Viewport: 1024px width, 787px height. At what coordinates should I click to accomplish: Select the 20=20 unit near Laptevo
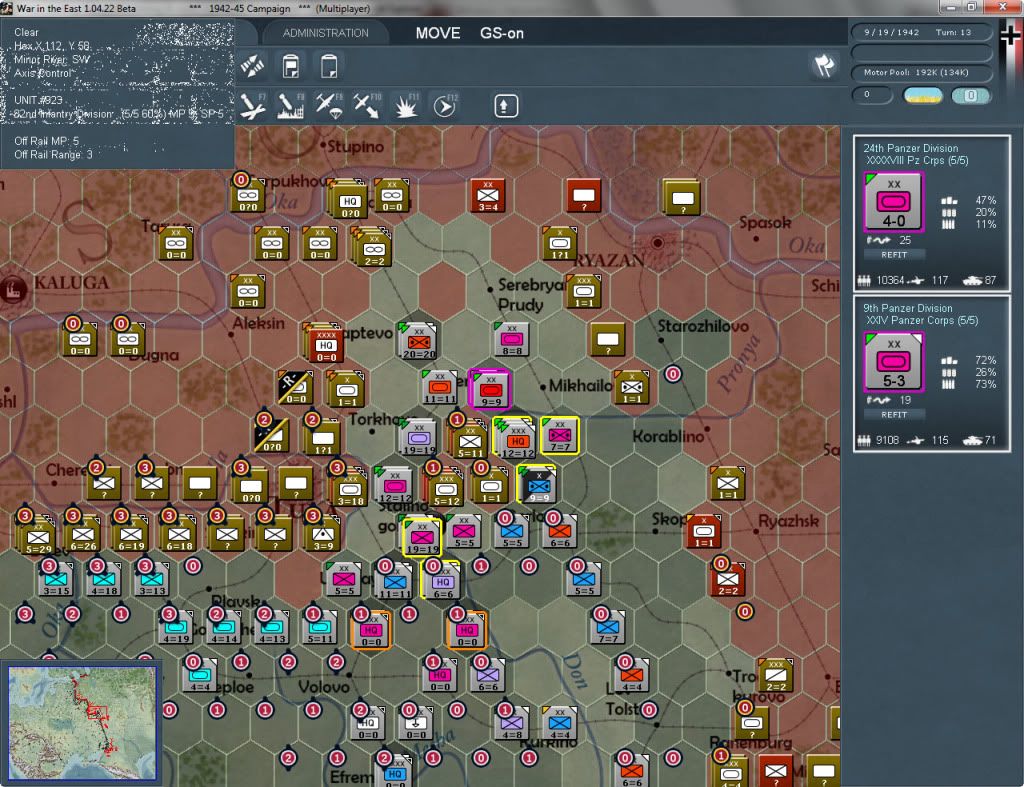[x=418, y=340]
